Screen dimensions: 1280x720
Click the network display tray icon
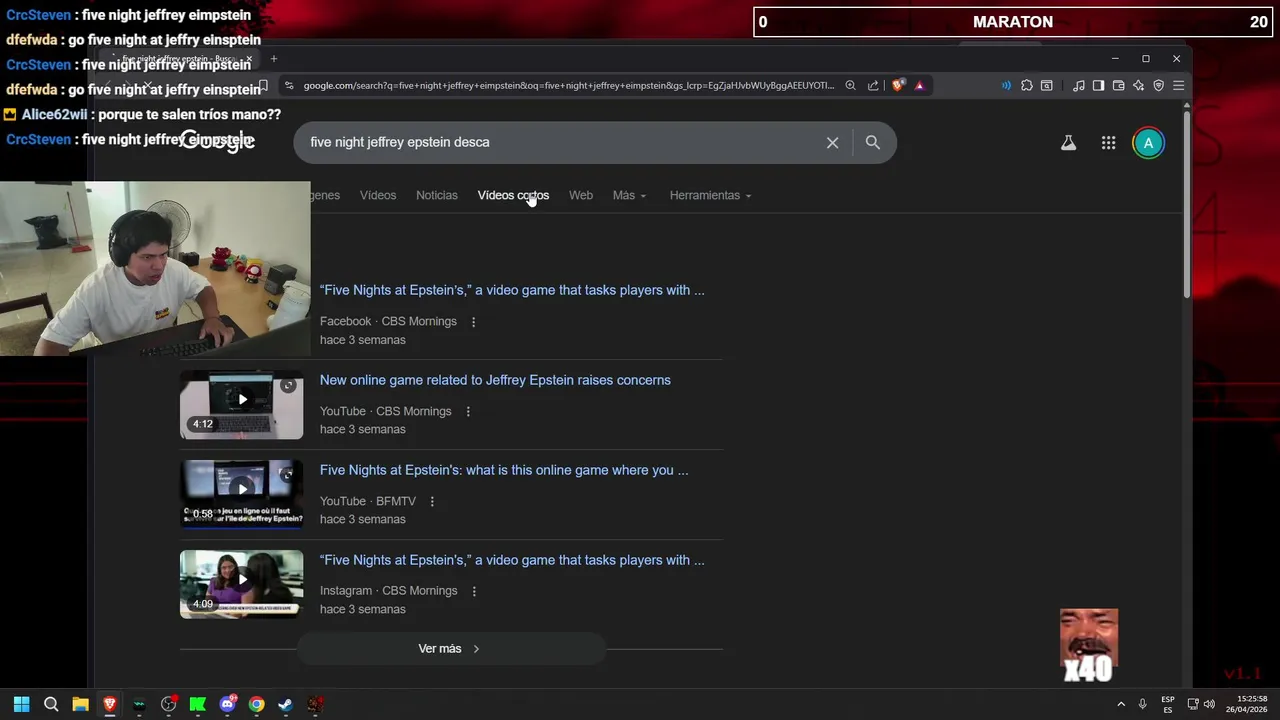click(1193, 704)
